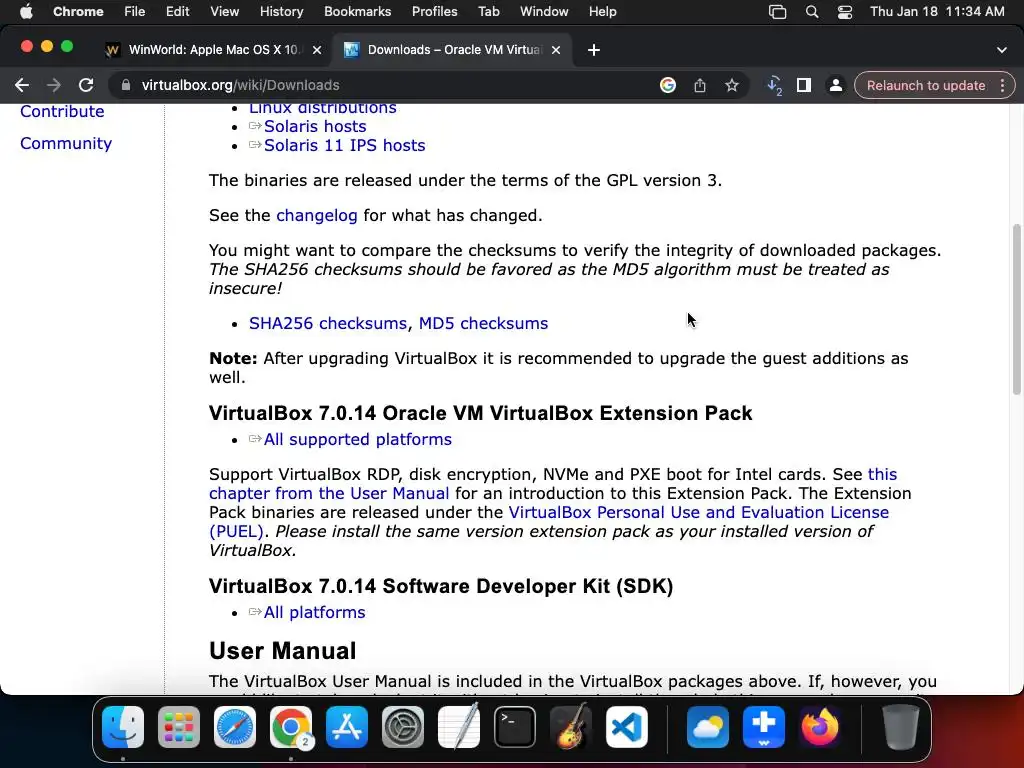Click the Community sidebar link
The width and height of the screenshot is (1024, 768).
pos(66,143)
